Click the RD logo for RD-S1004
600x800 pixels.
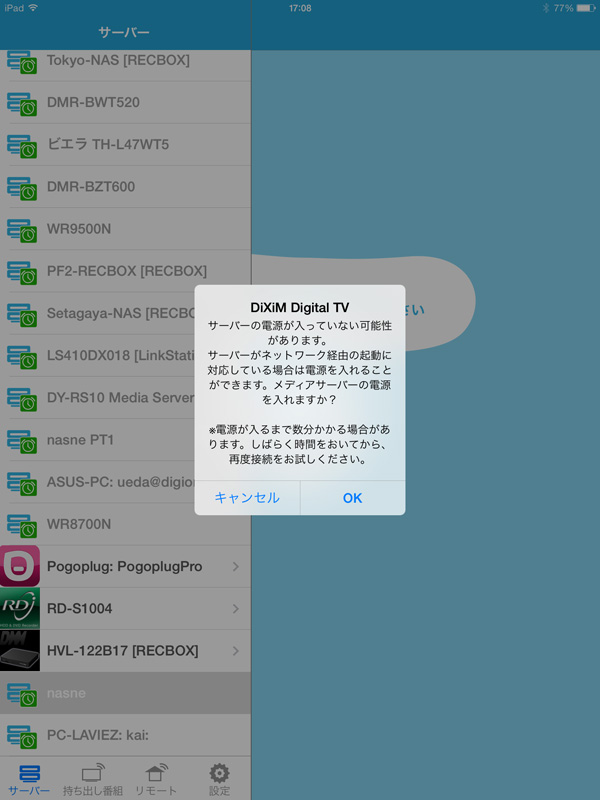[20, 608]
